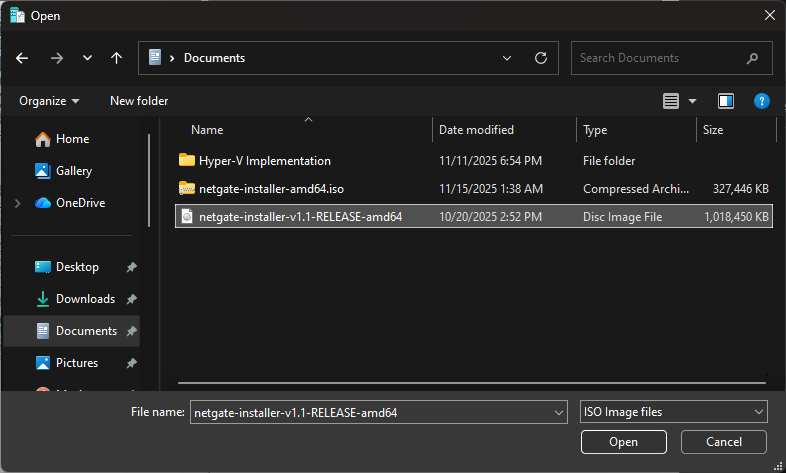Click the view layout icon
The width and height of the screenshot is (786, 473).
tap(671, 101)
